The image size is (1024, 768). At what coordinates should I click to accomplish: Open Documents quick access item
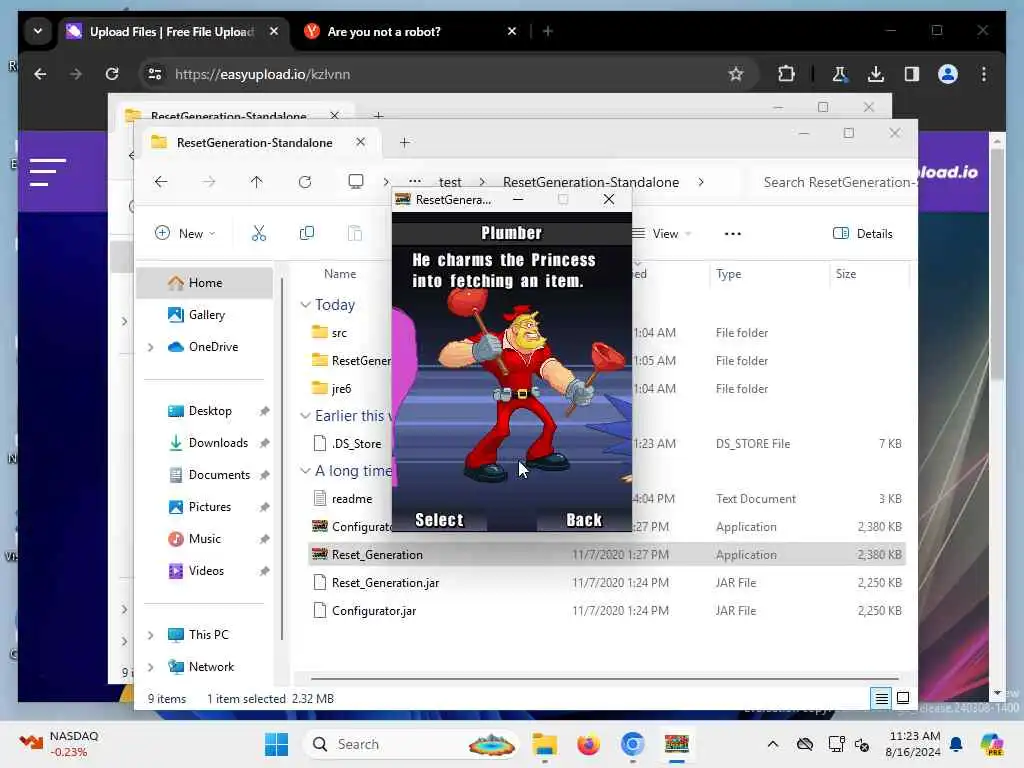219,475
